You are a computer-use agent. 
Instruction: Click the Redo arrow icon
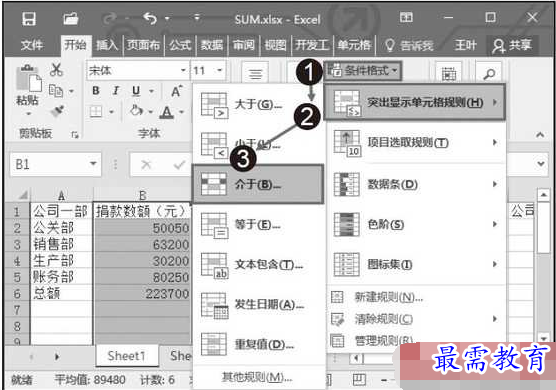coord(110,18)
